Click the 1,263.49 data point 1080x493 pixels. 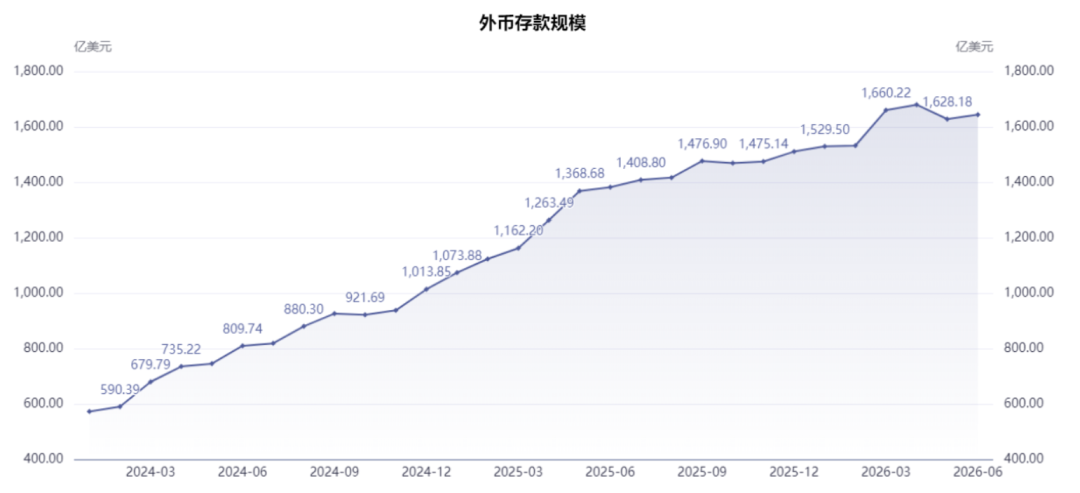(548, 220)
